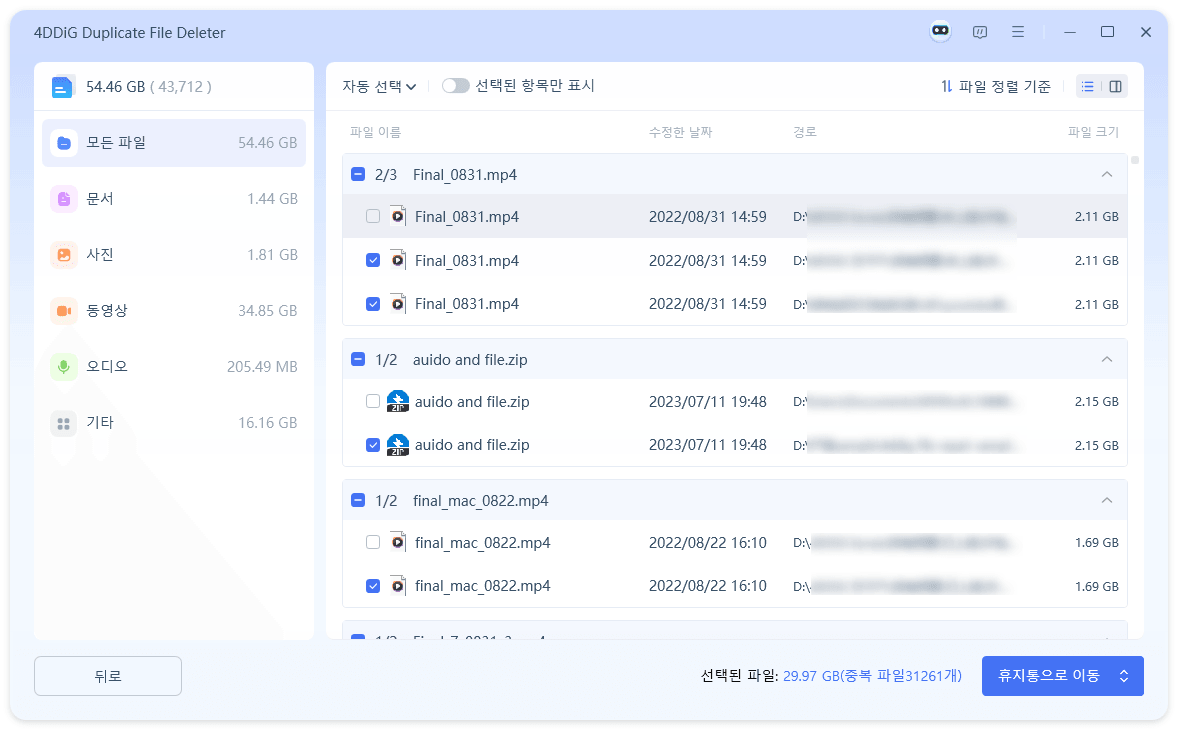Screen dimensions: 1178x730
Task: Open the hamburger menu icon
Action: click(x=1018, y=31)
